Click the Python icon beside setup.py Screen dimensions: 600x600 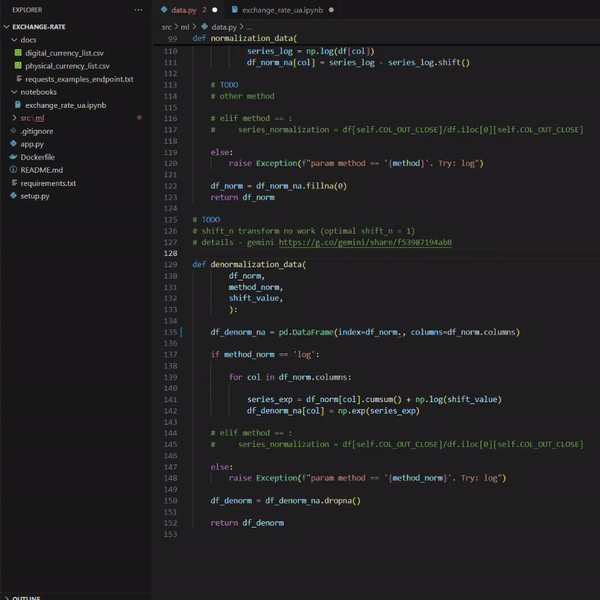13,196
